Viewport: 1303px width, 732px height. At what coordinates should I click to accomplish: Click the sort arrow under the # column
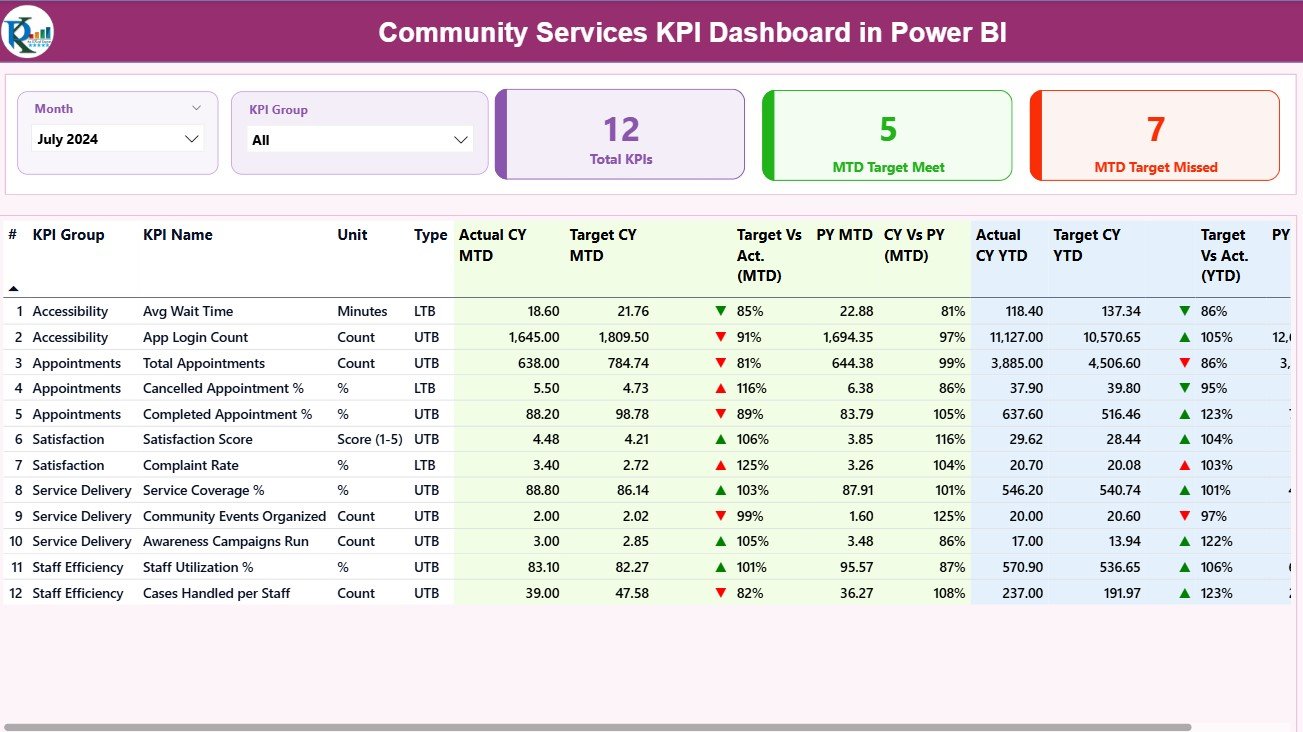coord(13,288)
